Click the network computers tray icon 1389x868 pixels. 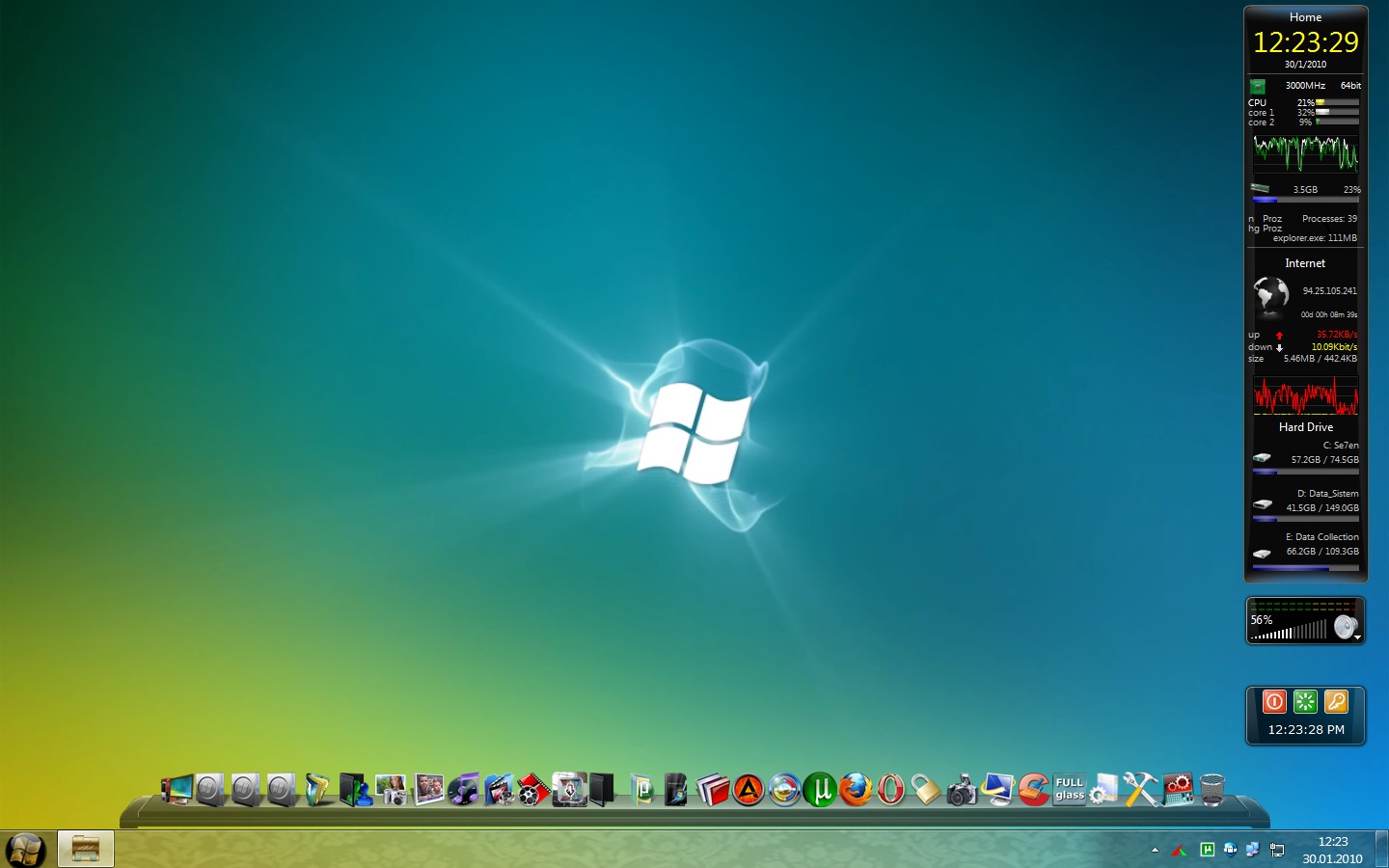[1253, 850]
